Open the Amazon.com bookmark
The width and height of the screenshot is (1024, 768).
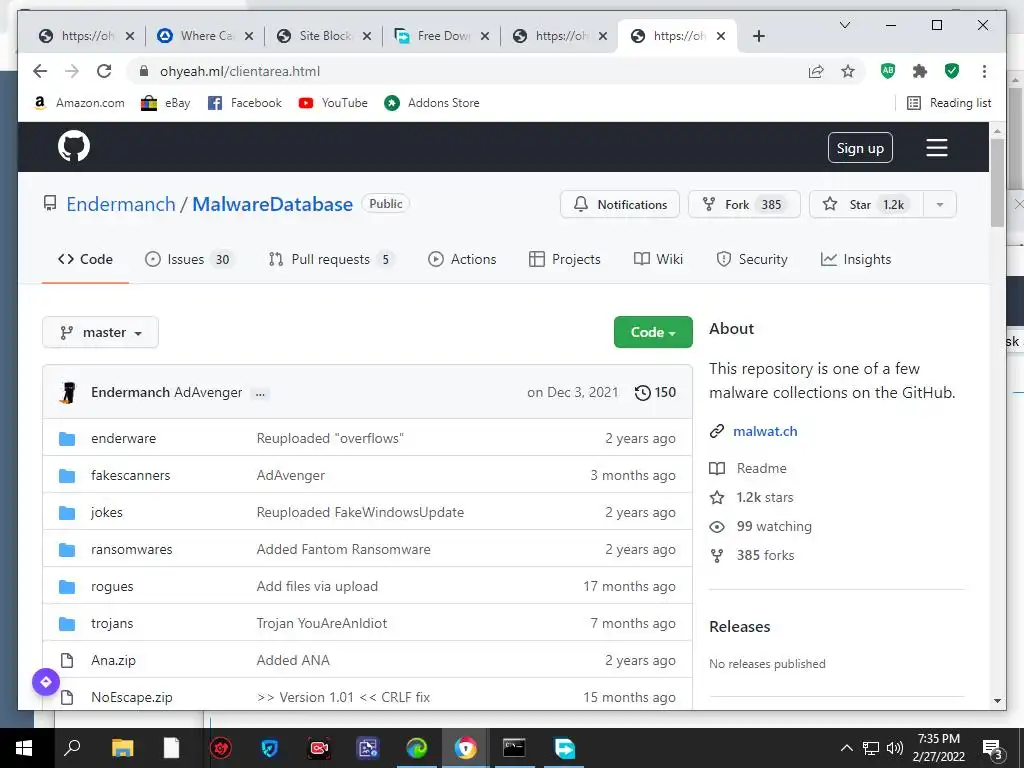coord(78,103)
